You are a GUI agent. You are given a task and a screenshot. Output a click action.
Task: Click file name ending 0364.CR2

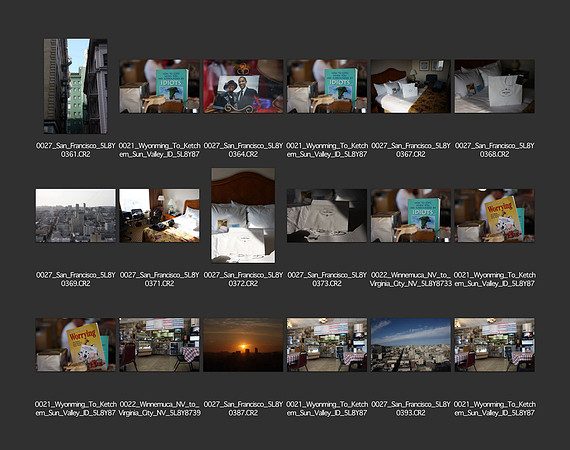(x=243, y=150)
